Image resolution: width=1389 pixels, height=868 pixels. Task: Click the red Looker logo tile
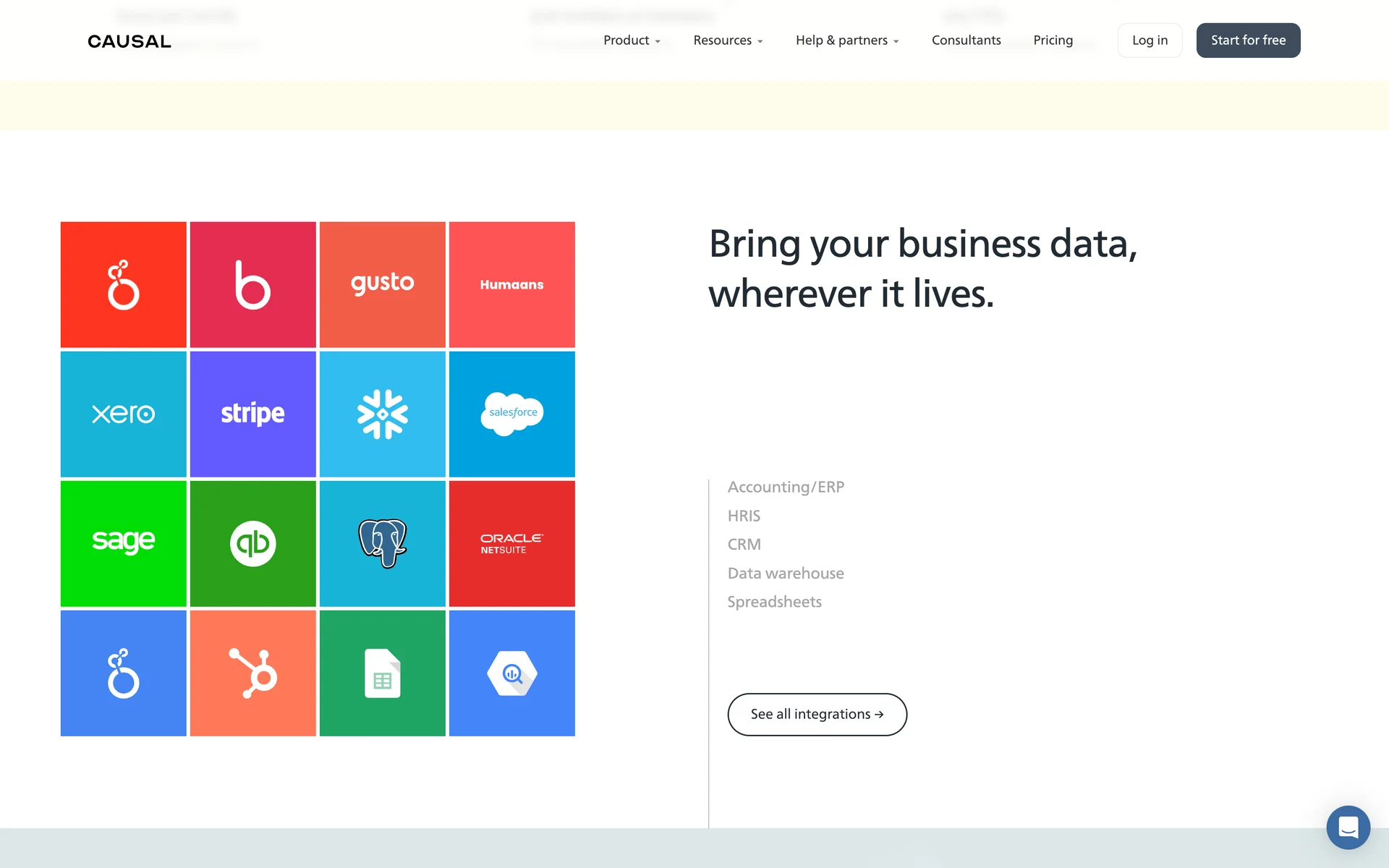pos(123,284)
